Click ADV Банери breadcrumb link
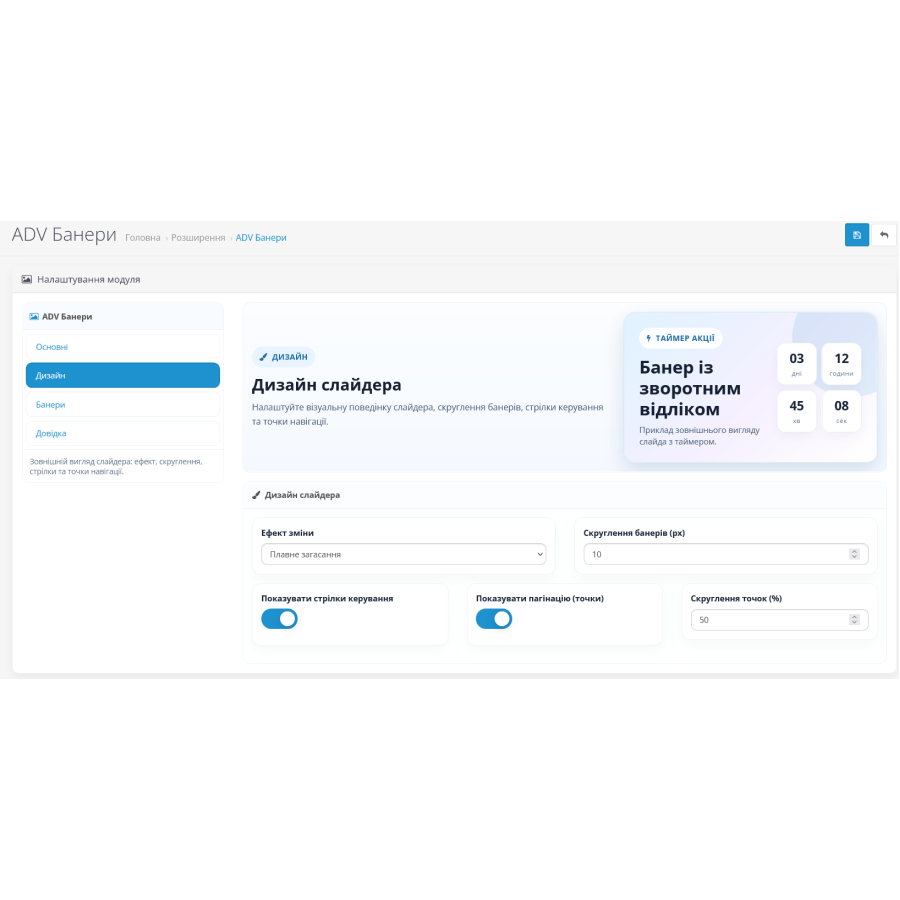 (261, 238)
